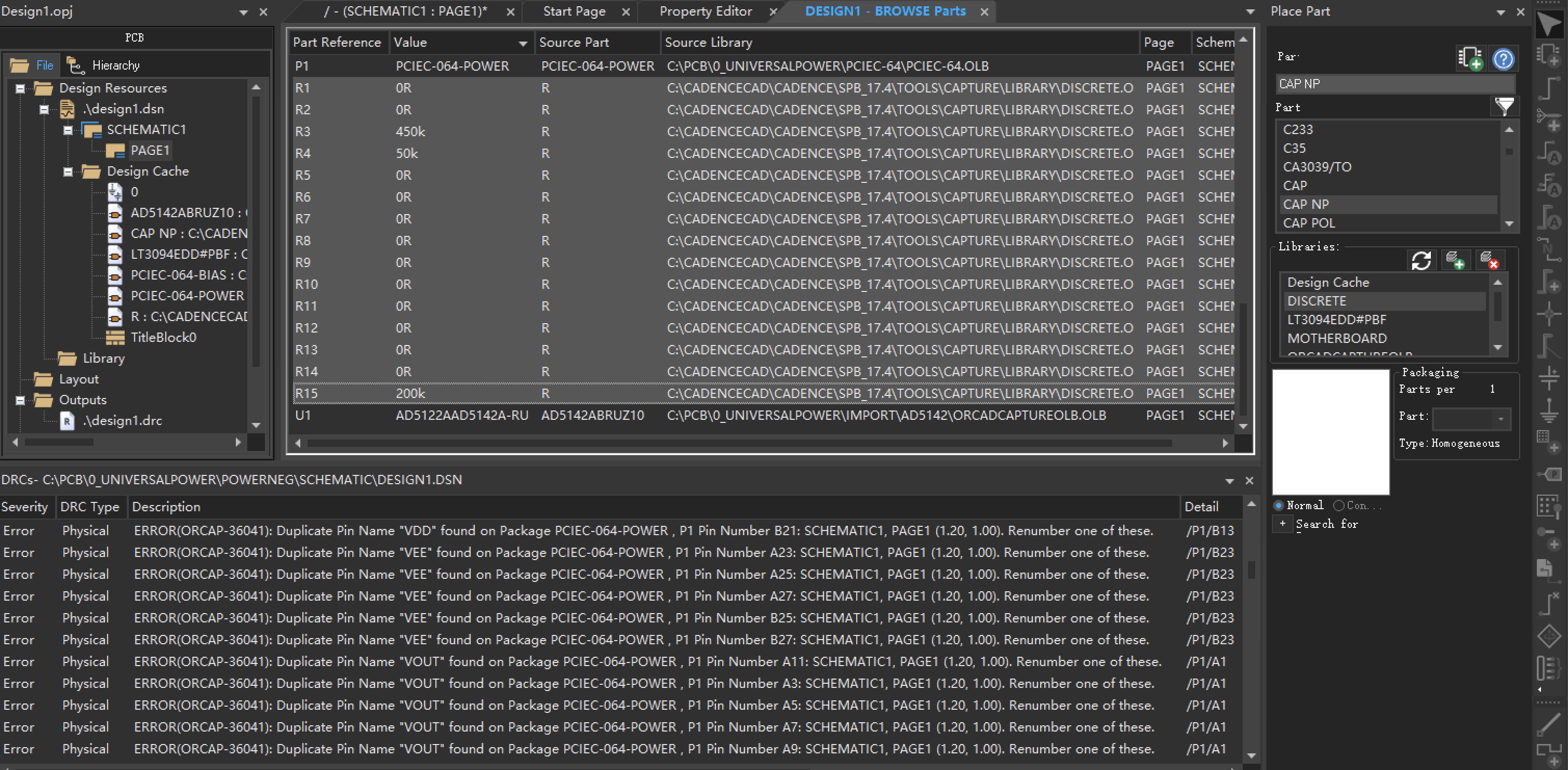Choose the Place Part tool in right toolbar

coord(1549,56)
